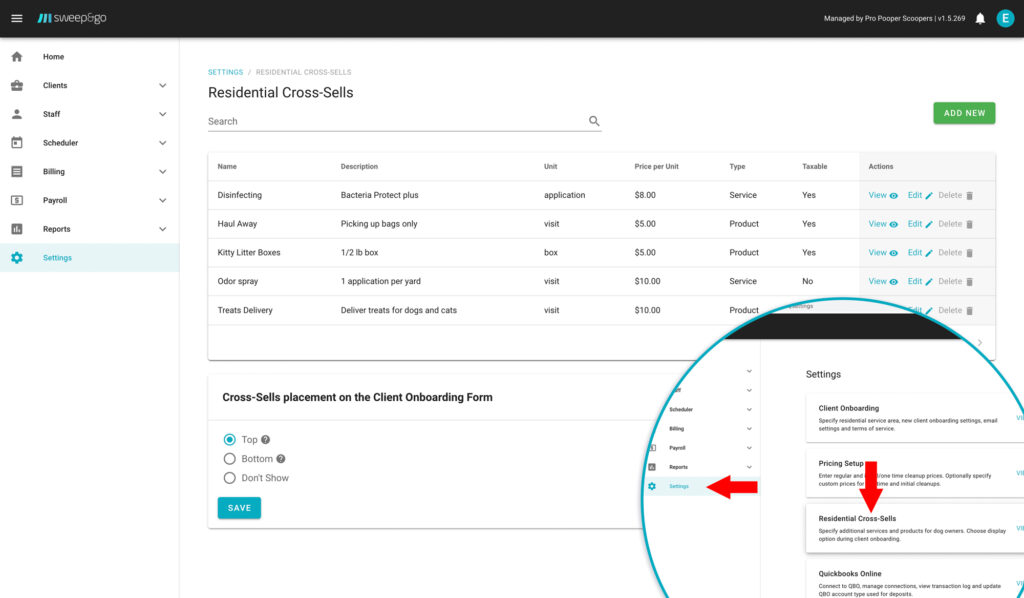This screenshot has height=598, width=1024.
Task: Click the SAVE button
Action: point(238,508)
